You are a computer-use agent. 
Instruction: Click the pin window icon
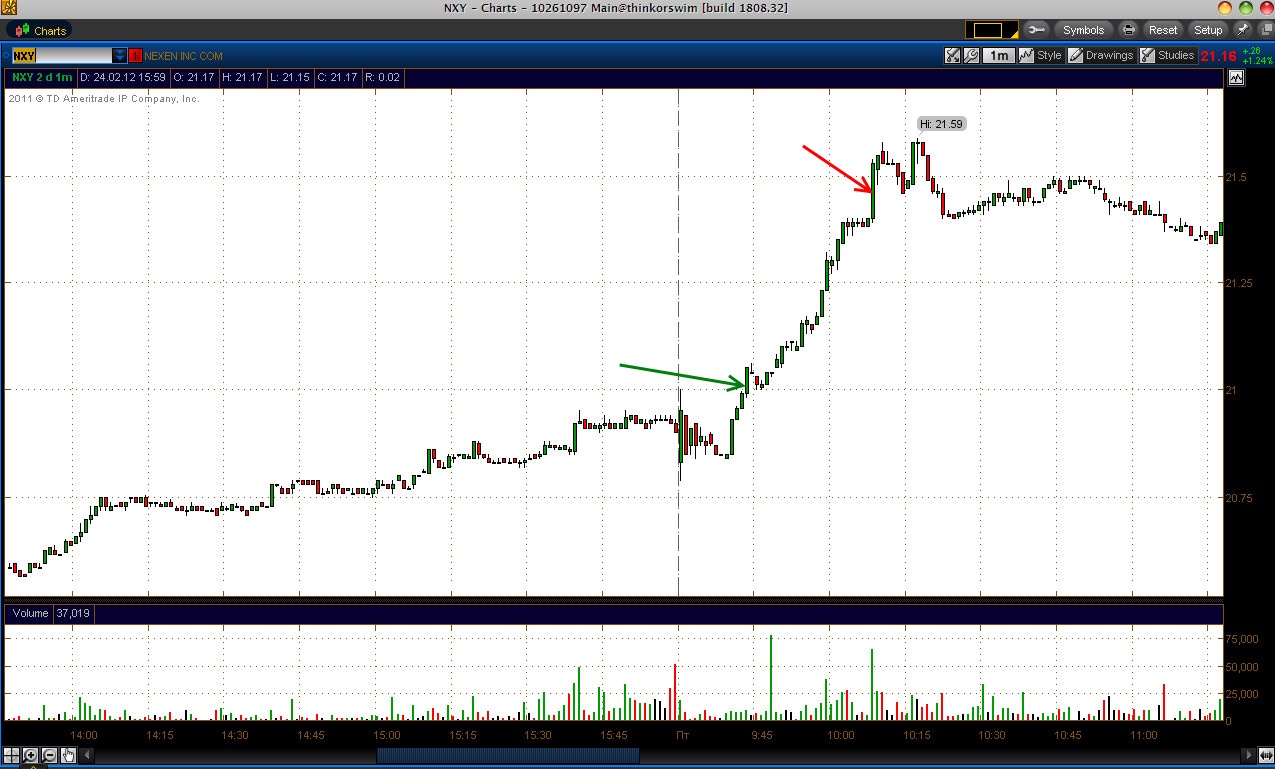[x=1243, y=30]
